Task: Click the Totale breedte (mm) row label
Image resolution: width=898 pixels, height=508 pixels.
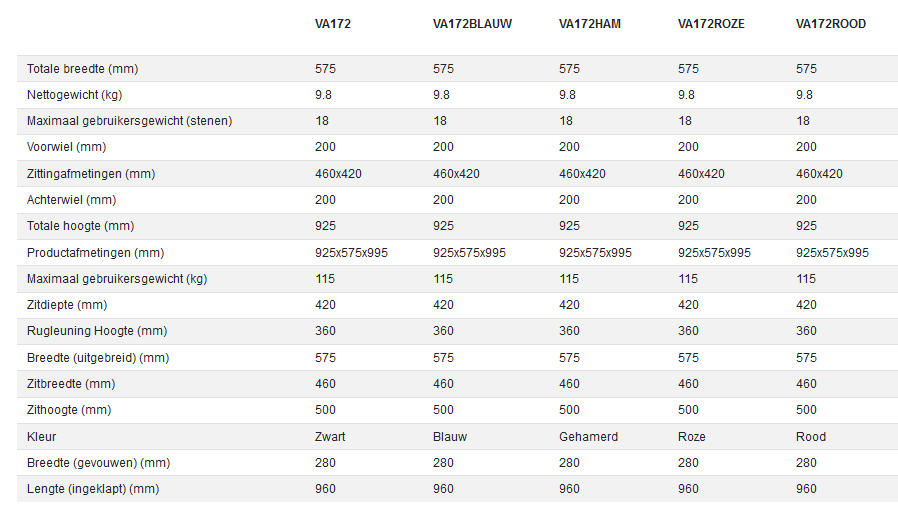Action: tap(82, 69)
